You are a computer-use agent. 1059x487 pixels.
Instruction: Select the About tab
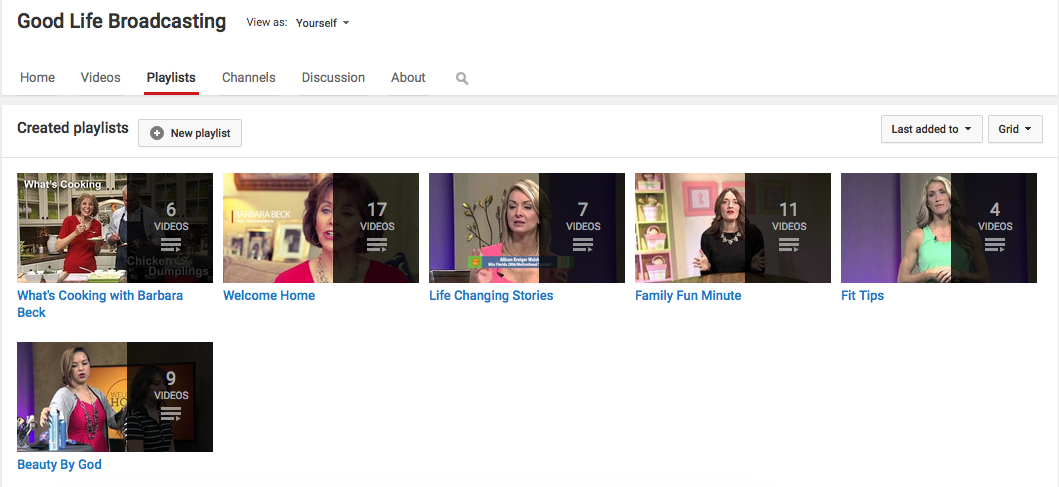click(x=408, y=77)
